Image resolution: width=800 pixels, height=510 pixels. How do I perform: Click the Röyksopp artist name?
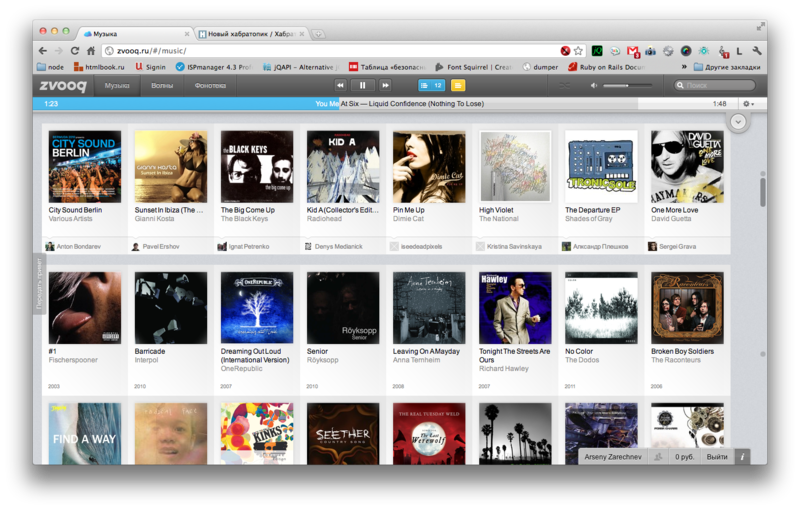[322, 360]
